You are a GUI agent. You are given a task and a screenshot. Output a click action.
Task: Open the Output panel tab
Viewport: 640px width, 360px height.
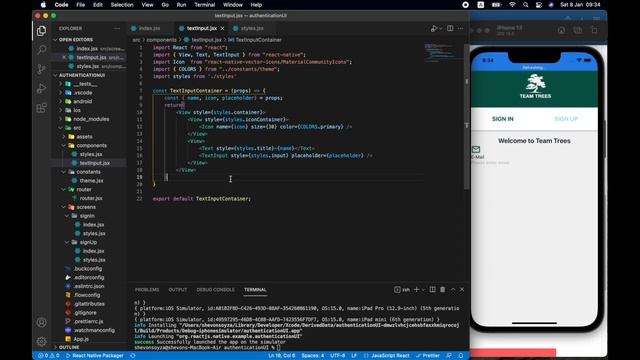[x=178, y=289]
